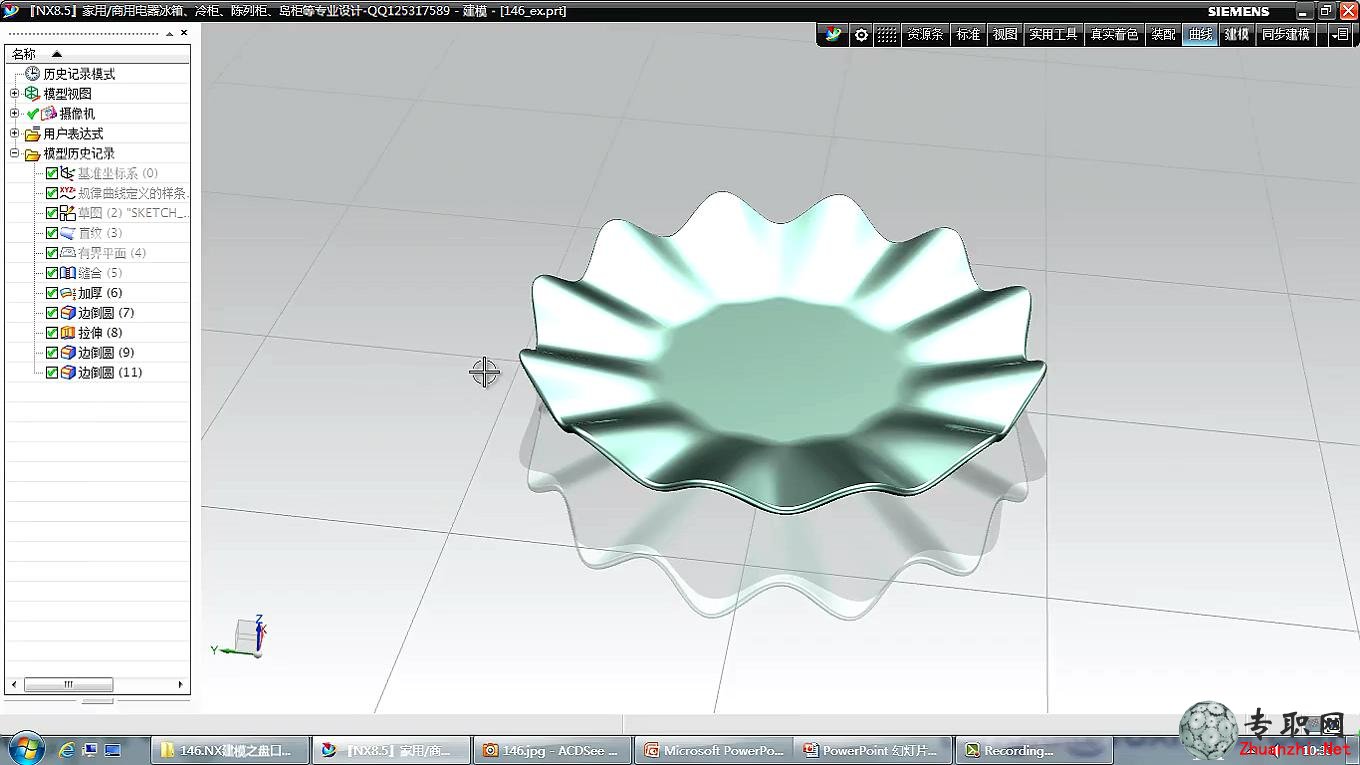This screenshot has width=1360, height=765.
Task: Uncheck the 边倒圆 (7) checkbox
Action: tap(52, 313)
